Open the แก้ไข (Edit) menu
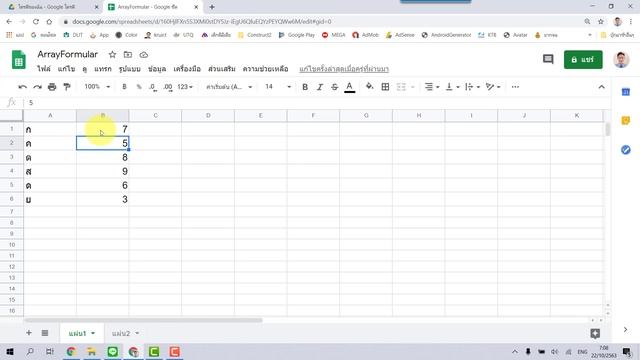This screenshot has height=360, width=640. [x=66, y=69]
